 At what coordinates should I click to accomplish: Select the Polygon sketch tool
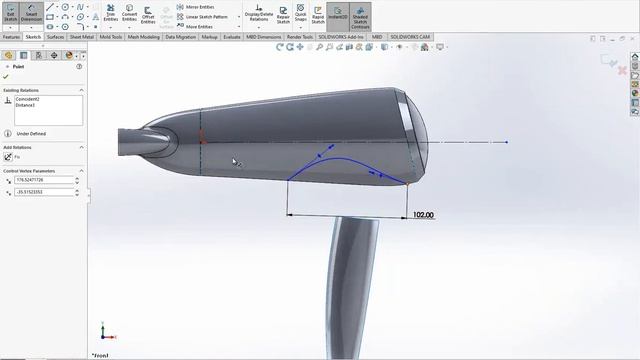(x=65, y=27)
